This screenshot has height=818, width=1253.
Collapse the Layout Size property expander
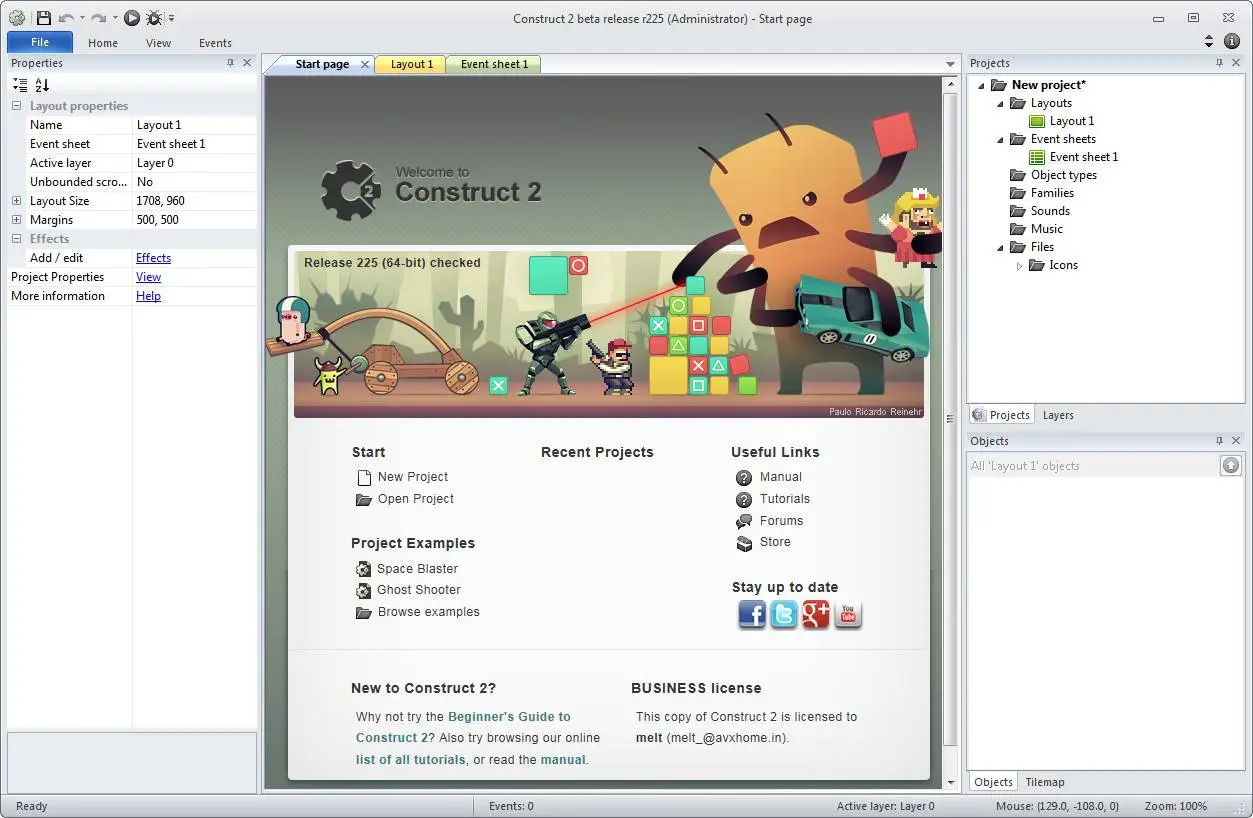pyautogui.click(x=16, y=201)
